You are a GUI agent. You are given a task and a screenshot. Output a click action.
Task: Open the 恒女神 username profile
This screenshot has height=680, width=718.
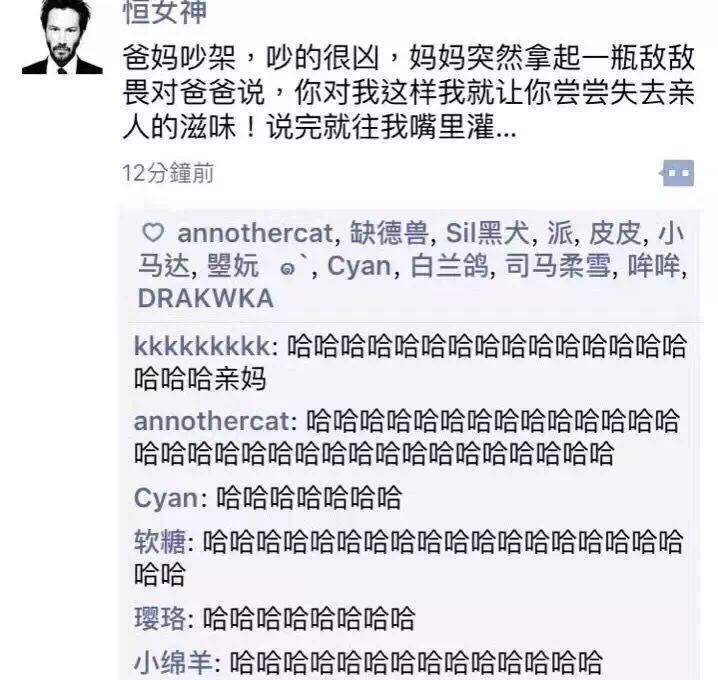(x=165, y=11)
